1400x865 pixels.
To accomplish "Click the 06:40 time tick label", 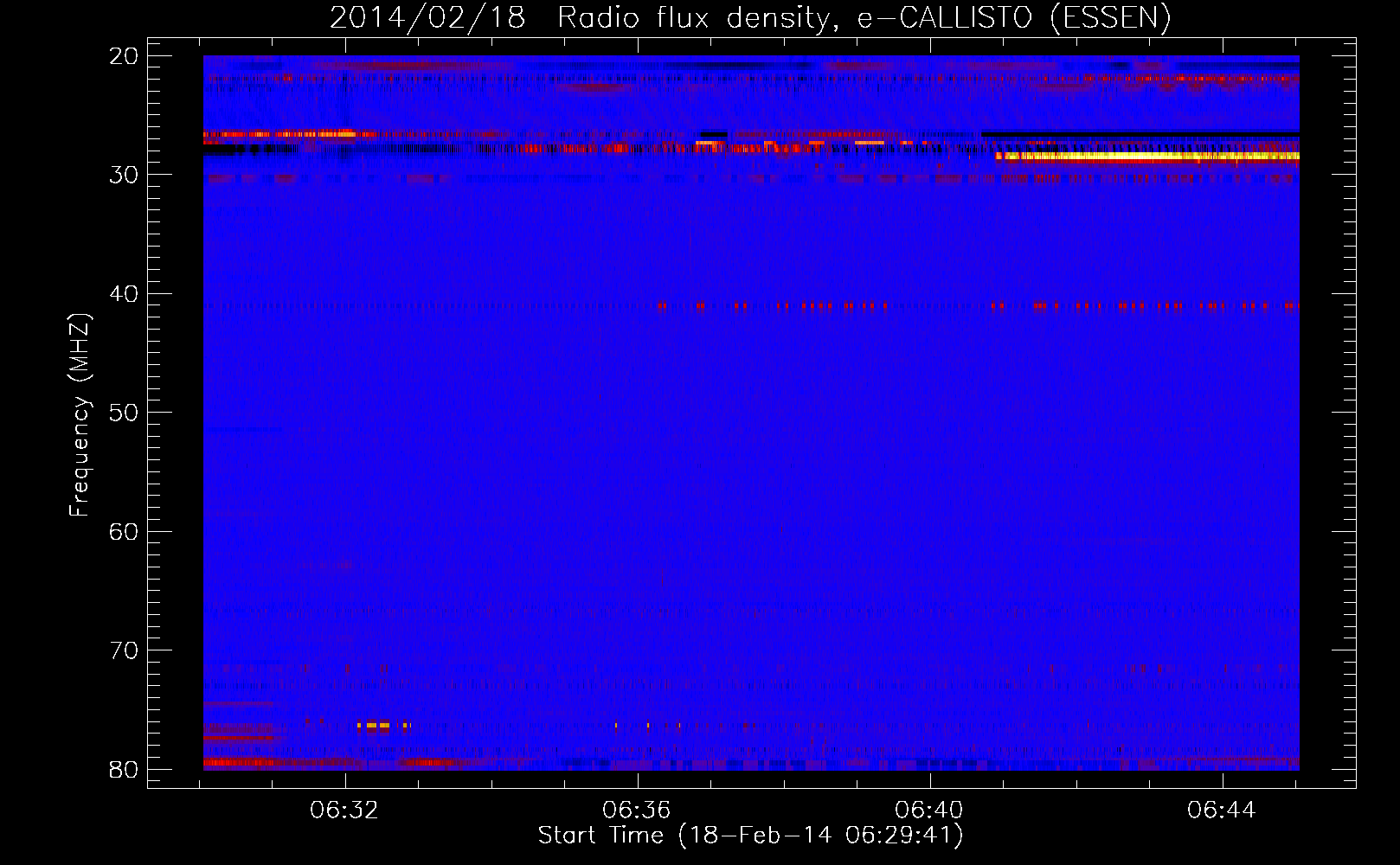I will (x=929, y=811).
